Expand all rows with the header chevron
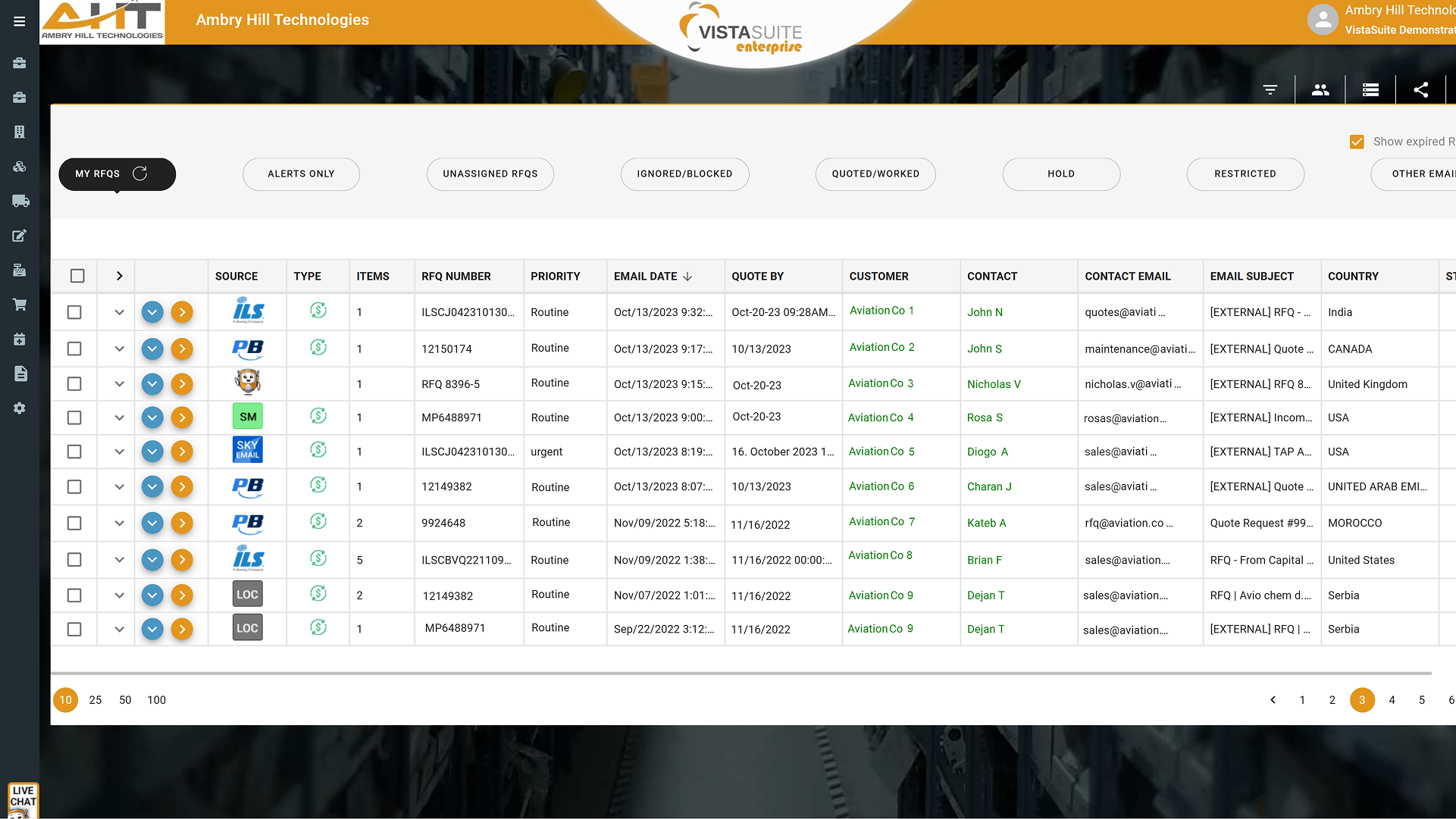1456x819 pixels. [x=119, y=276]
